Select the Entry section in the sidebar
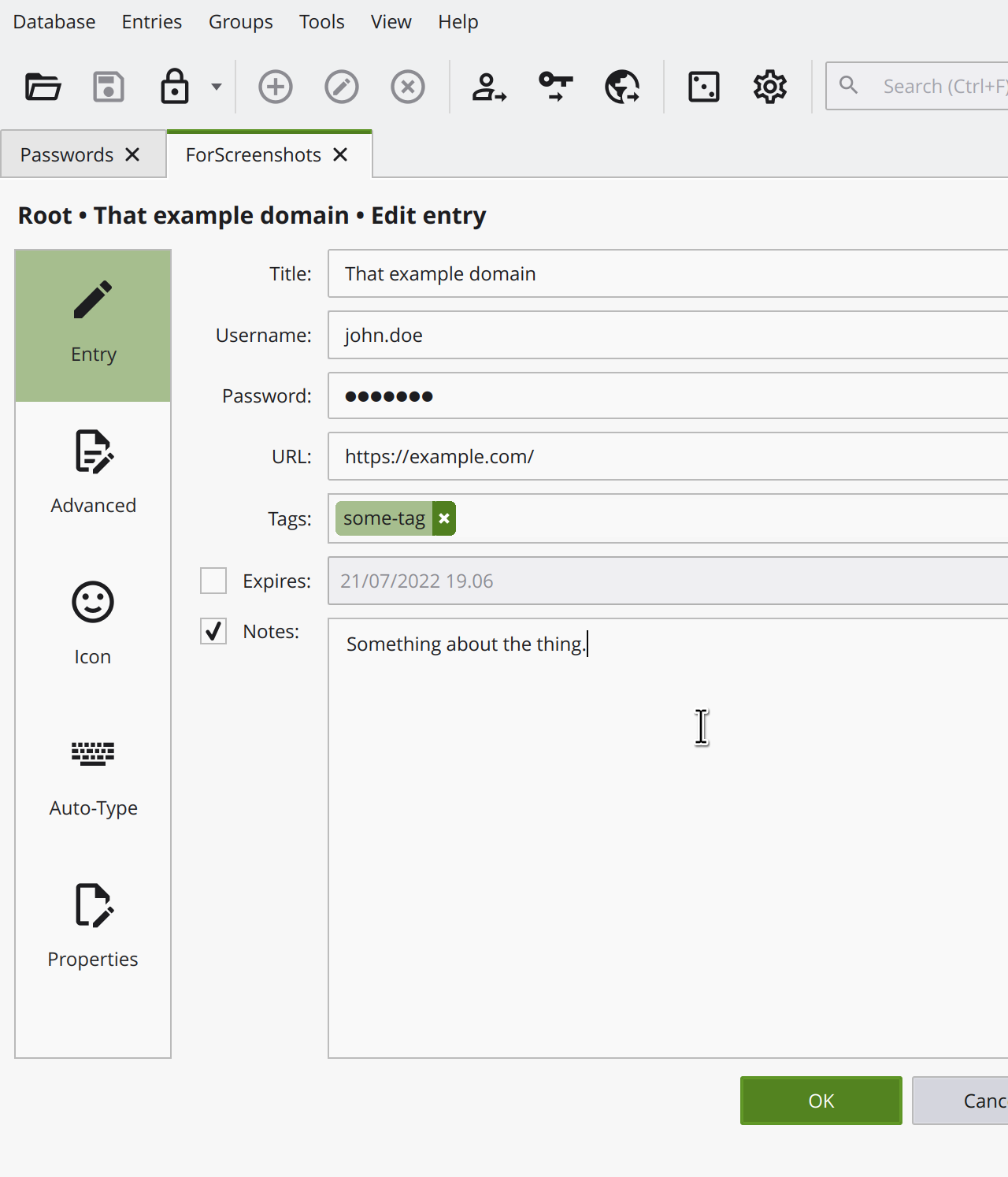 tap(93, 325)
